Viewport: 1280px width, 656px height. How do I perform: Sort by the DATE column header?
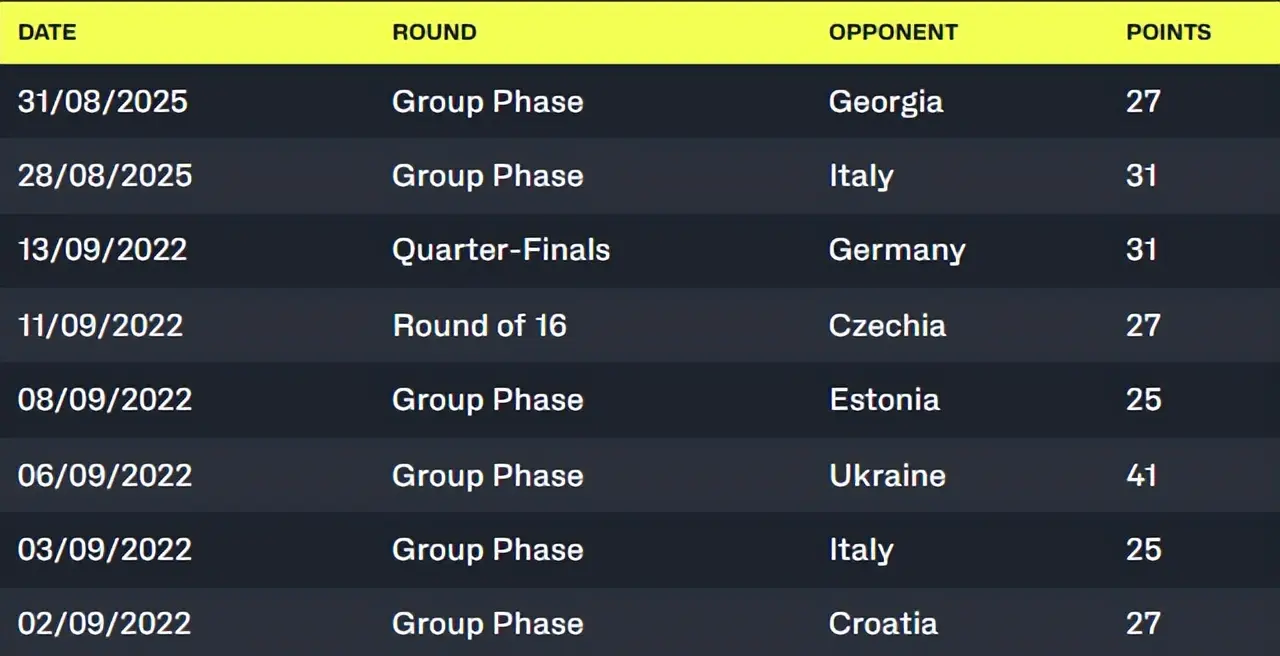[47, 32]
